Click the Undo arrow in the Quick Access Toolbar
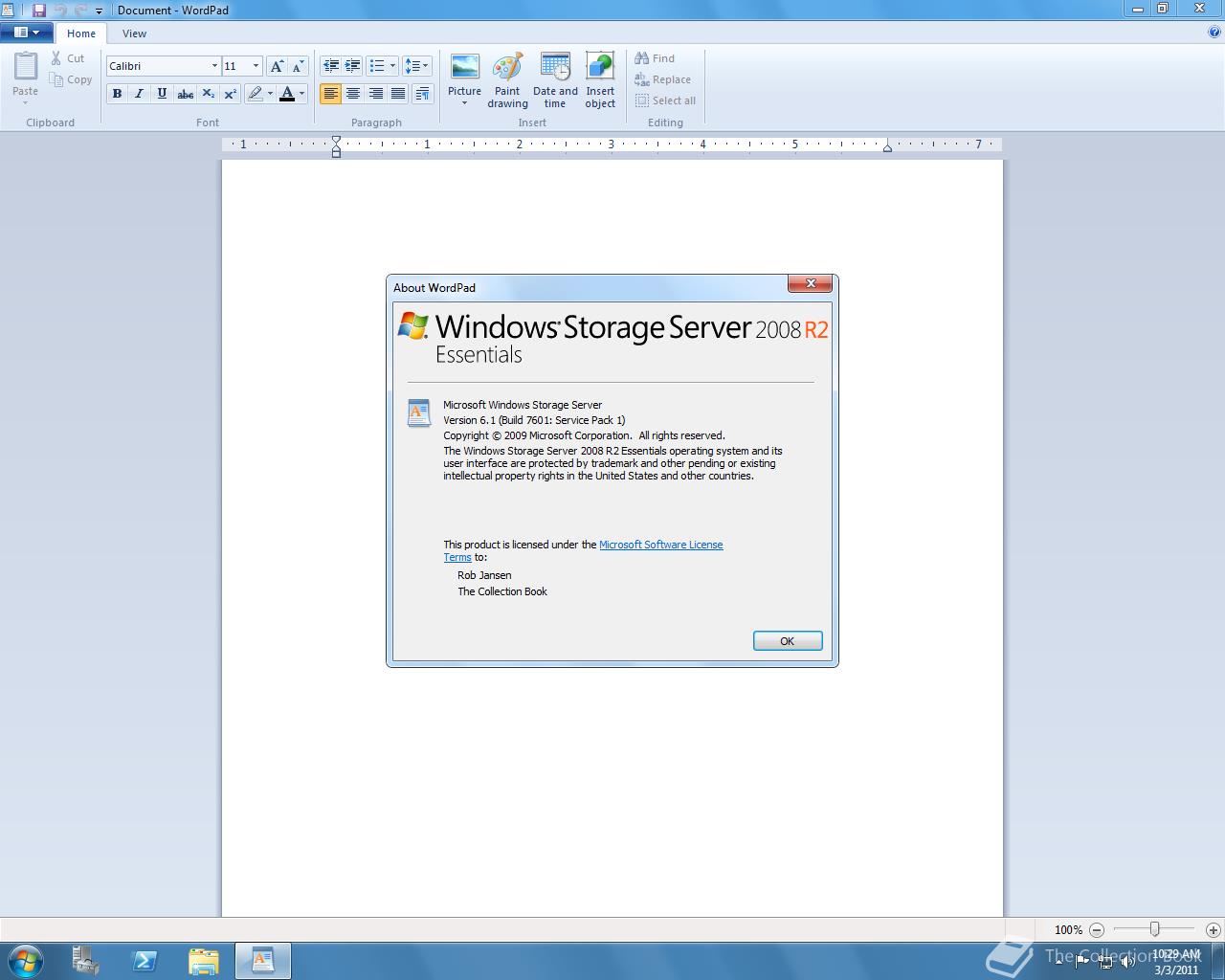The width and height of the screenshot is (1225, 980). click(60, 10)
